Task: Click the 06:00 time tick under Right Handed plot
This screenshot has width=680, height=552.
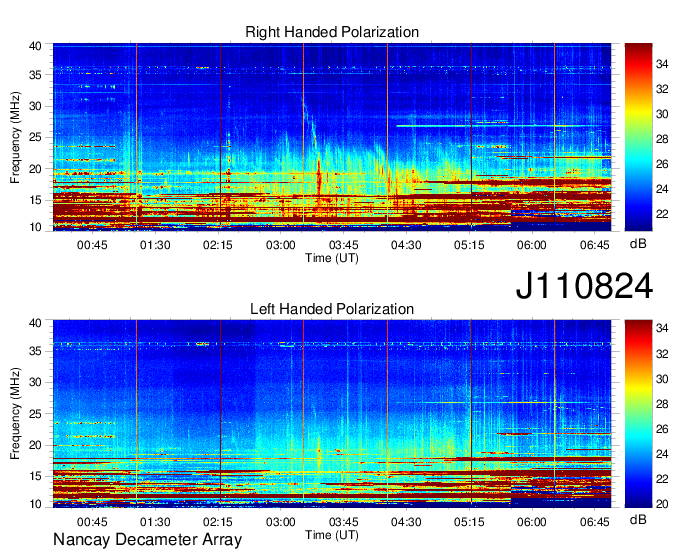Action: coord(532,245)
